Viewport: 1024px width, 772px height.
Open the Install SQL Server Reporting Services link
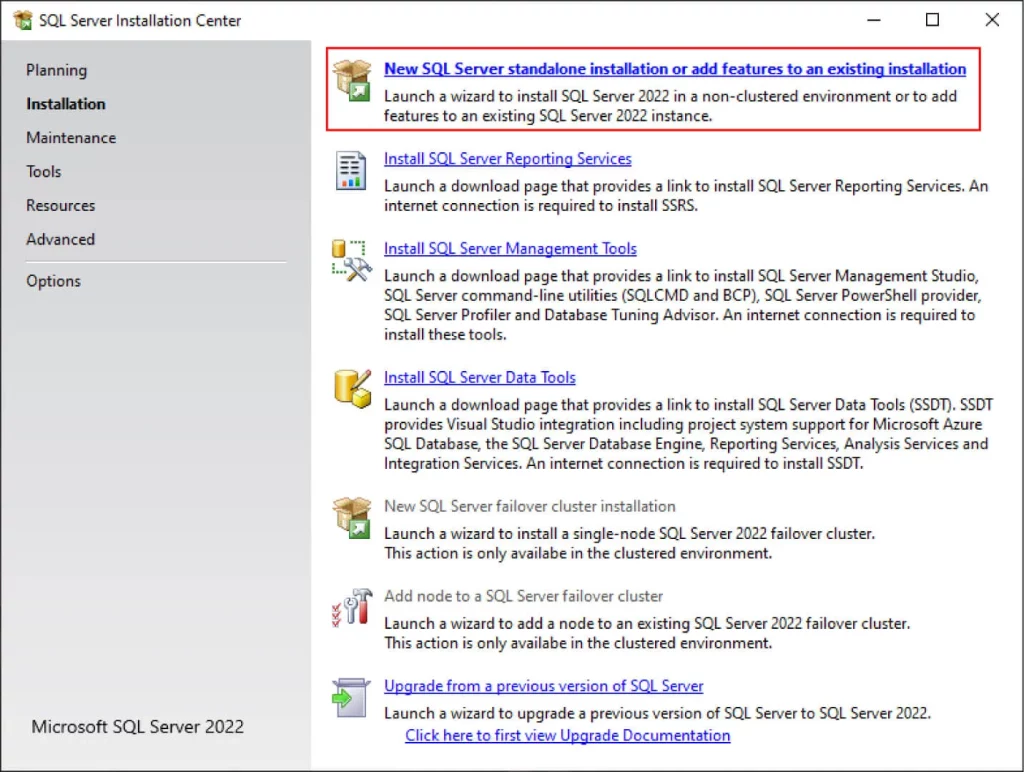(x=508, y=158)
